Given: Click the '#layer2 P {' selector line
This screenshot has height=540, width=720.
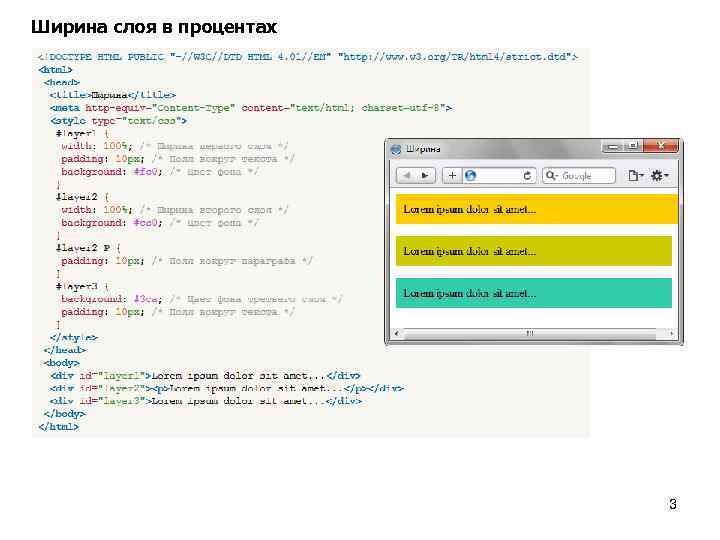Looking at the screenshot, I should [88, 248].
